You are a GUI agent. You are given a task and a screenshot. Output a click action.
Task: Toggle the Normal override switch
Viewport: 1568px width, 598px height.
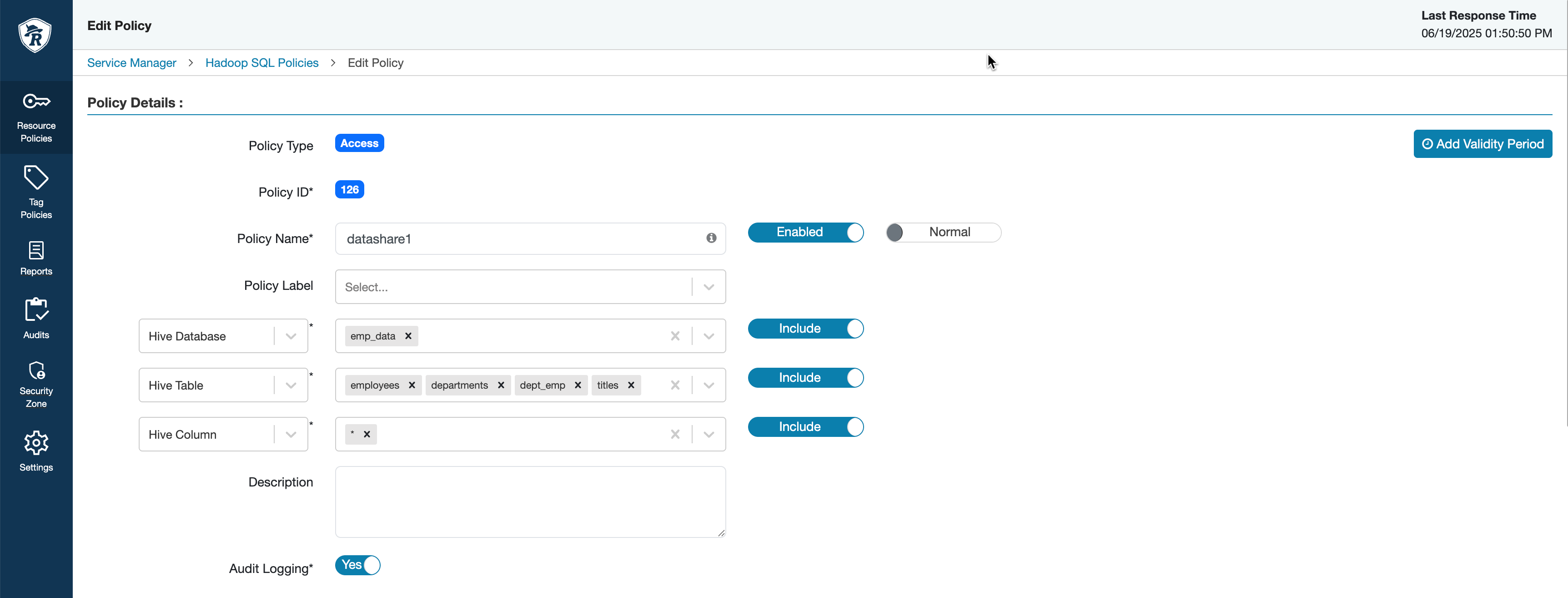(943, 232)
